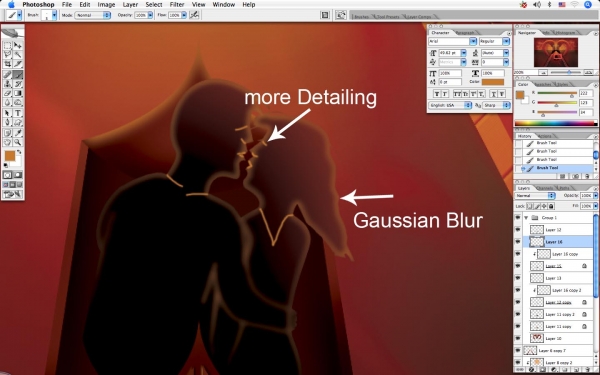Image resolution: width=600 pixels, height=375 pixels.
Task: Select the Type tool in toolbox
Action: tap(18, 113)
